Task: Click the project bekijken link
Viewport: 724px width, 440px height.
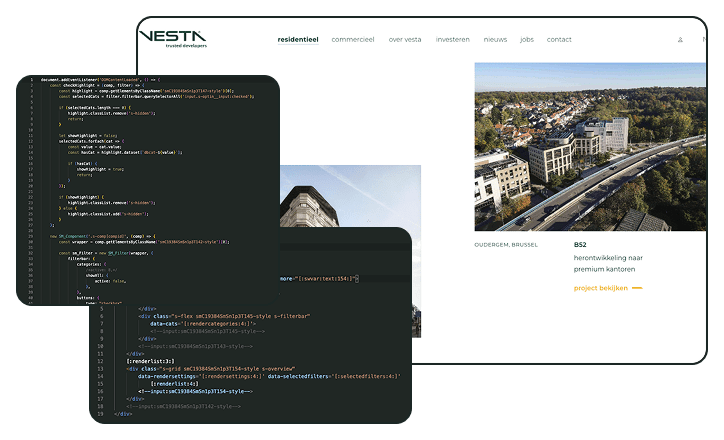Action: 601,288
